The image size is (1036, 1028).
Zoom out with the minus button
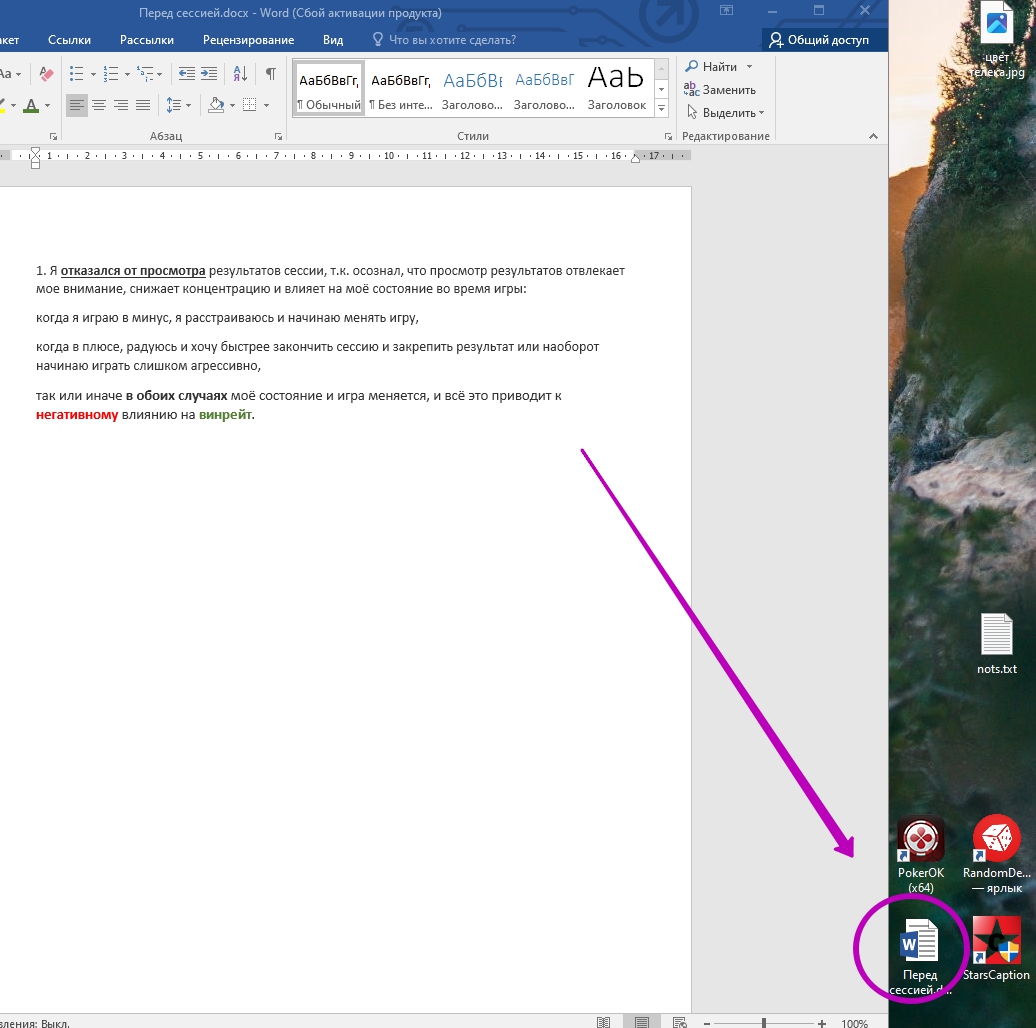point(707,1023)
